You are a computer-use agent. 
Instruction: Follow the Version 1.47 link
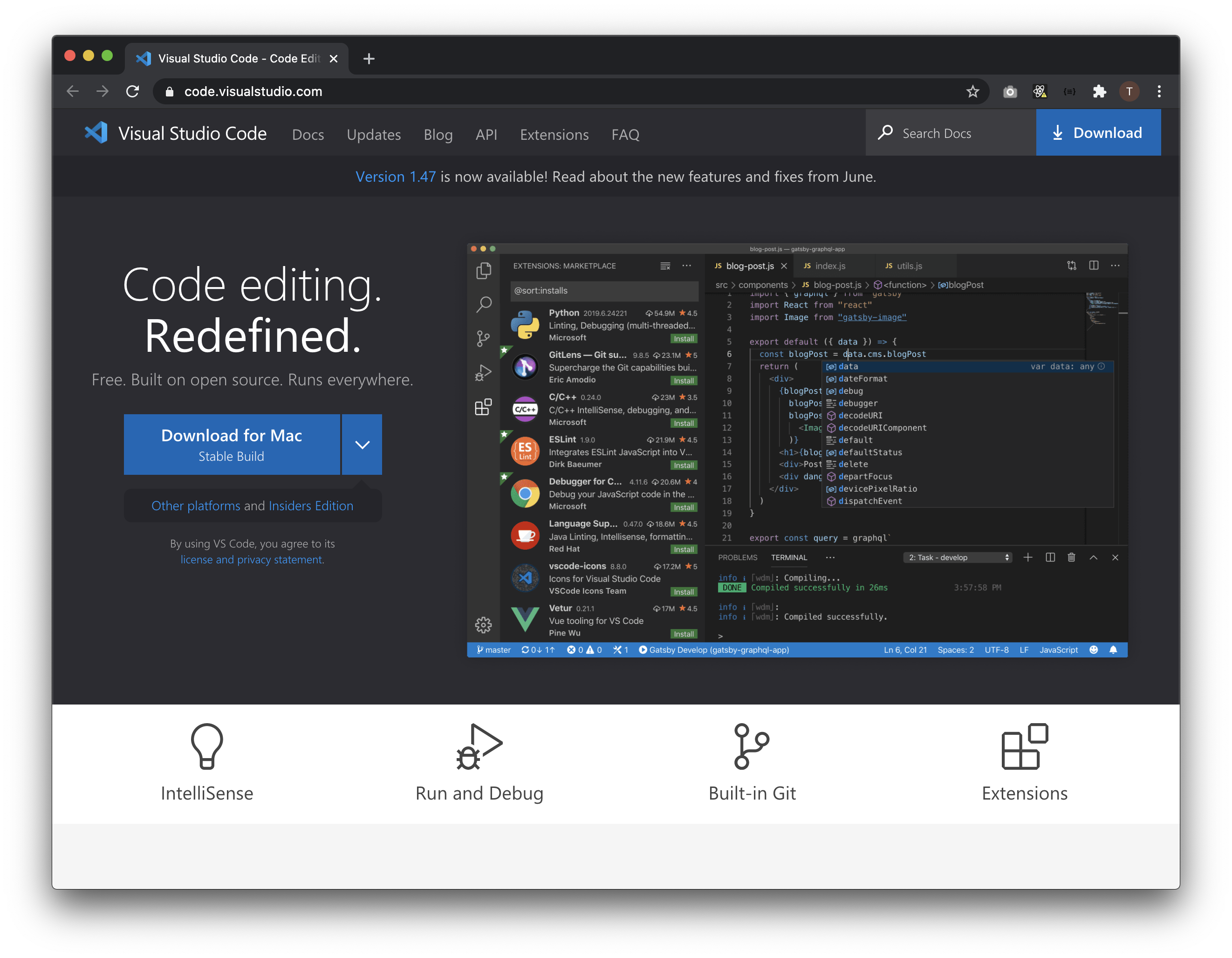coord(396,177)
